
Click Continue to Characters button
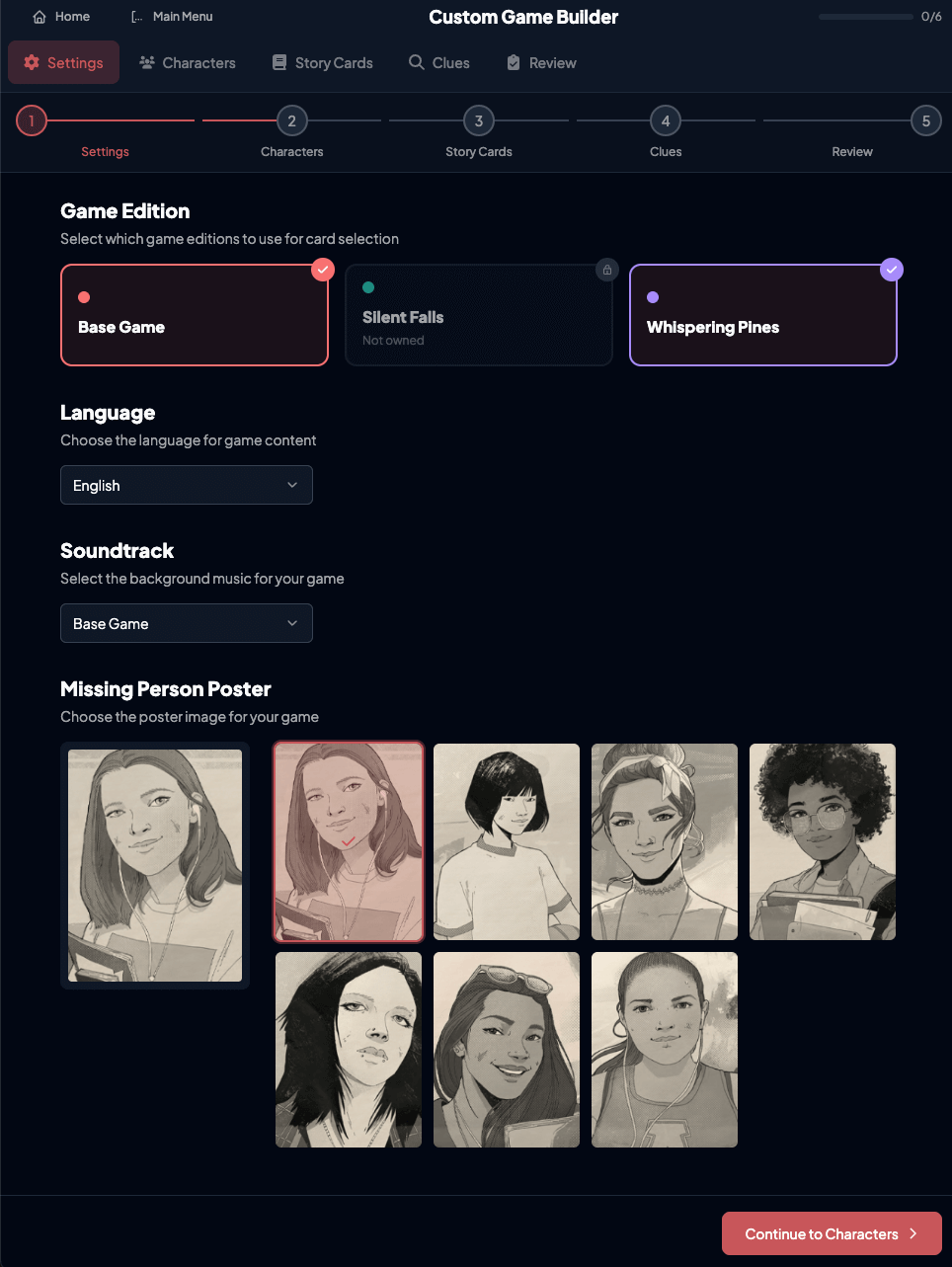(x=832, y=1233)
